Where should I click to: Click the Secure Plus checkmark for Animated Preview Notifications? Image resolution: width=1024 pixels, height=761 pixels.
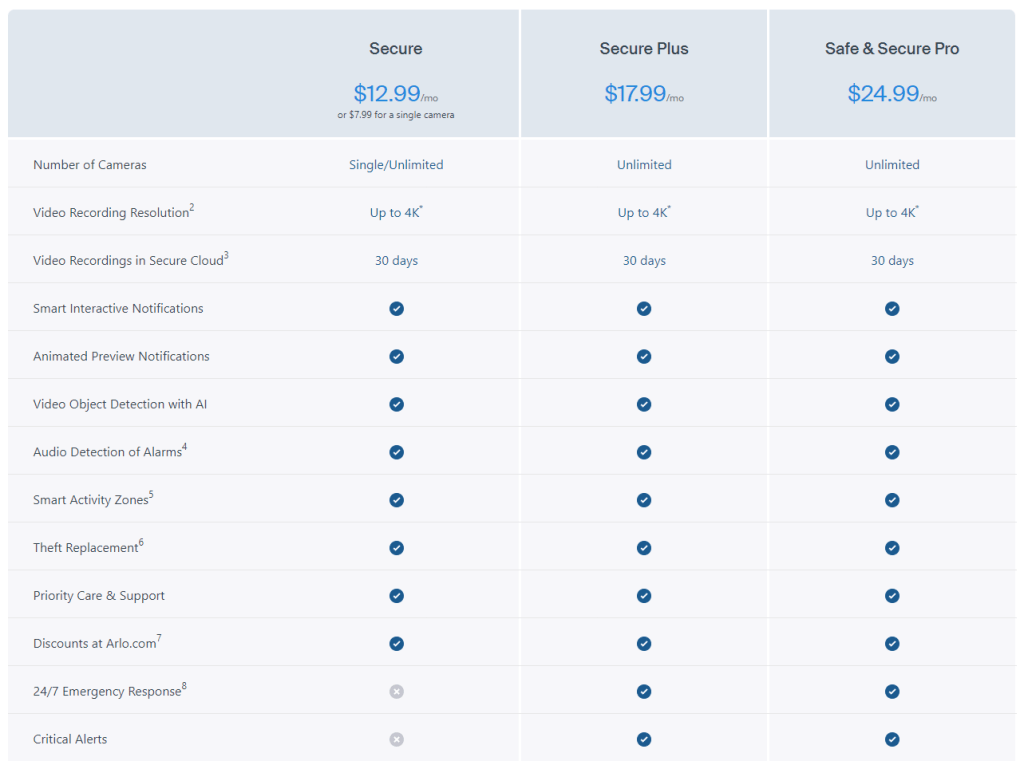pos(644,357)
